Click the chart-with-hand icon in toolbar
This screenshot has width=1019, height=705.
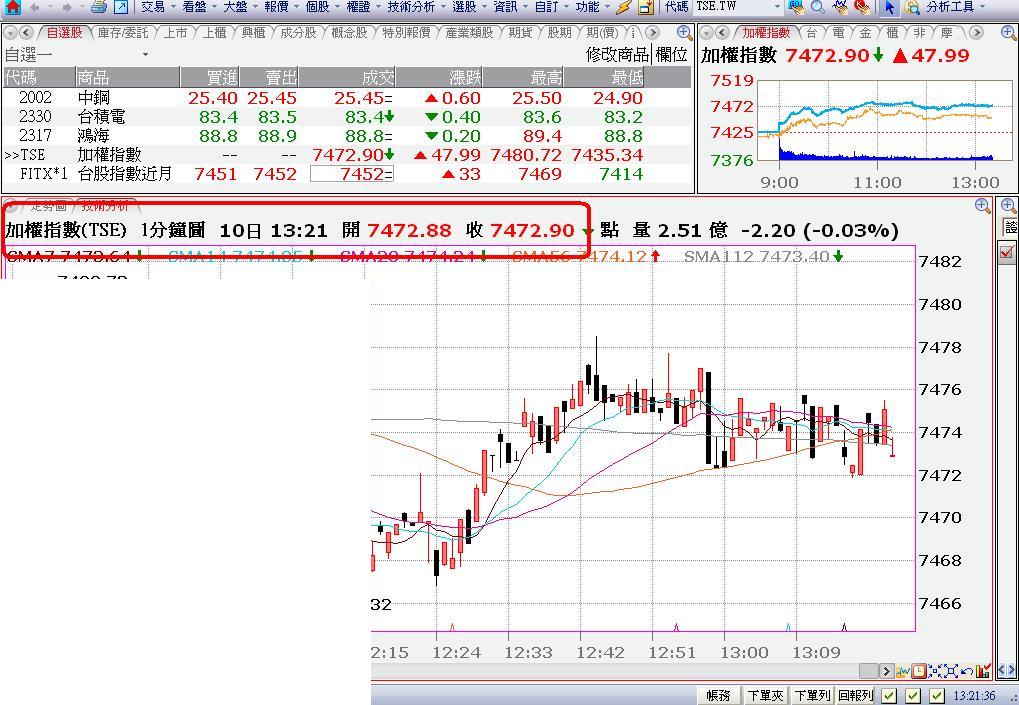pyautogui.click(x=840, y=7)
